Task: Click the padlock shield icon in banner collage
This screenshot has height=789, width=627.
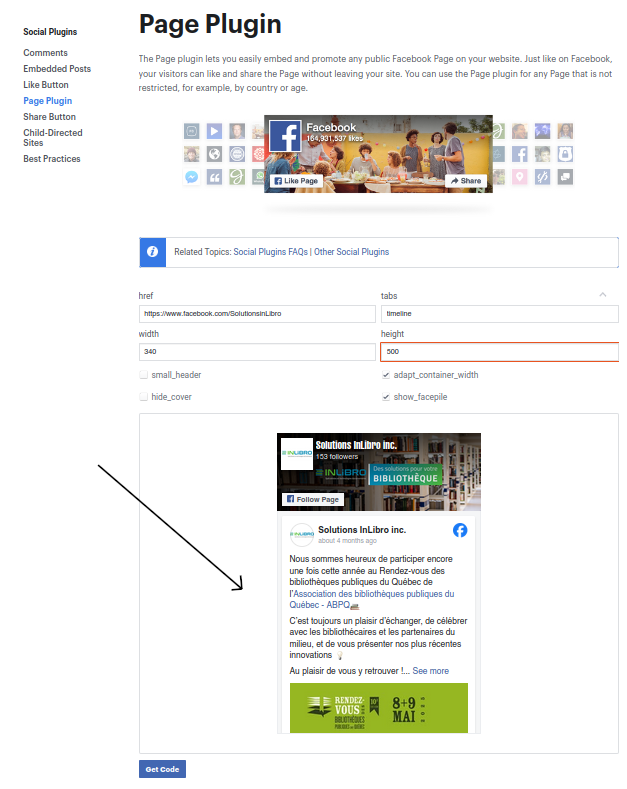Action: (x=565, y=154)
